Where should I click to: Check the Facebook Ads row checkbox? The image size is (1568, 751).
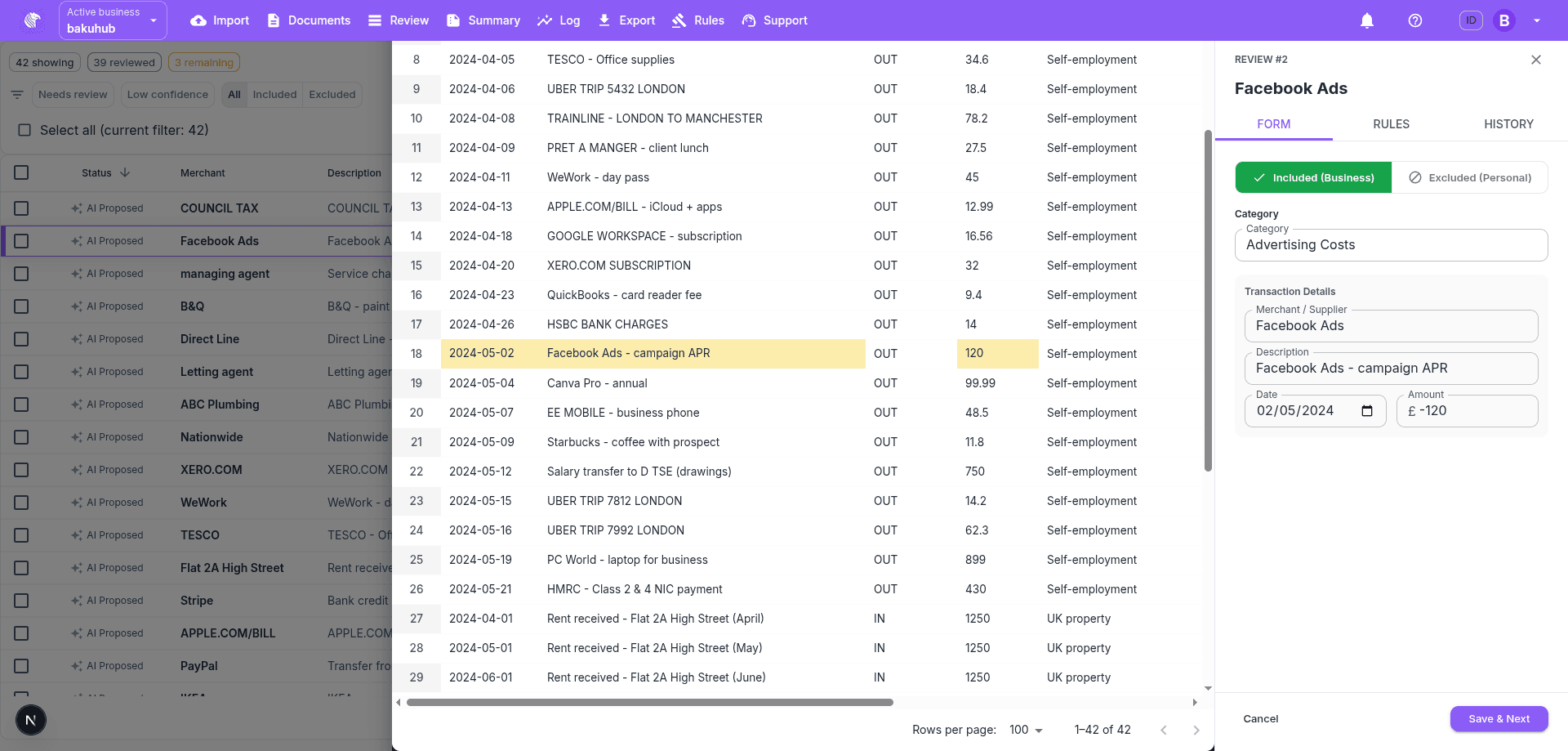click(21, 240)
